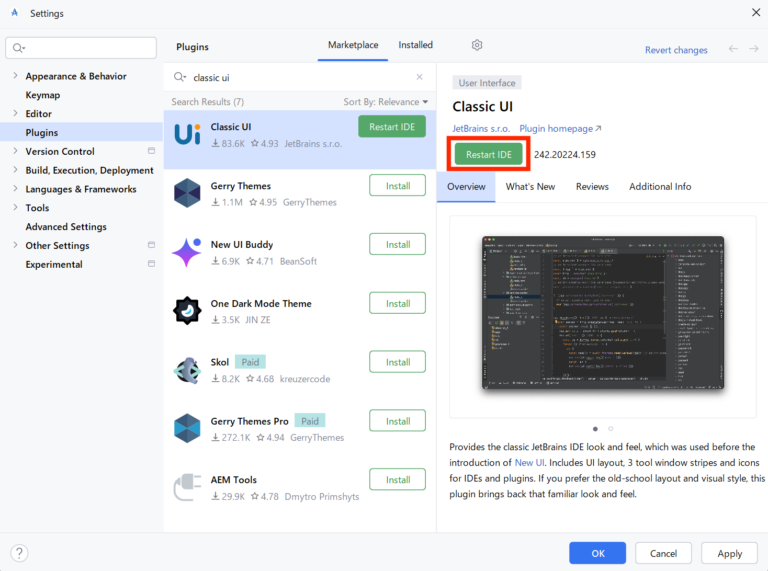Install the Gerry Themes plugin
The width and height of the screenshot is (768, 571).
coord(397,186)
